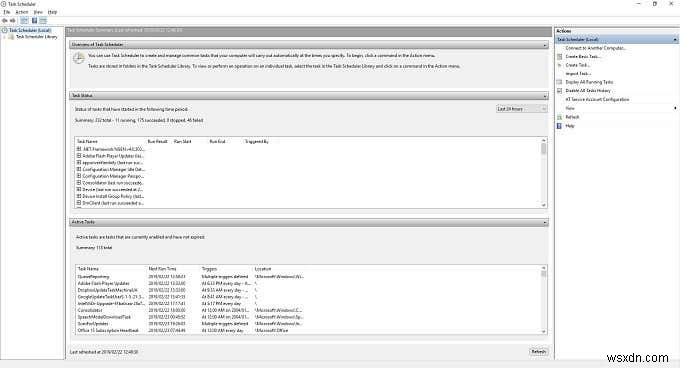Select Consolidator in Active Tasks list
This screenshot has height=368, width=680.
point(90,310)
